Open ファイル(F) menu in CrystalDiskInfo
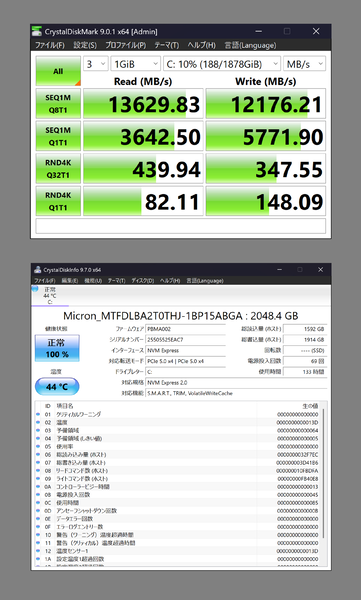Viewport: 361px width, 600px height. [x=45, y=280]
